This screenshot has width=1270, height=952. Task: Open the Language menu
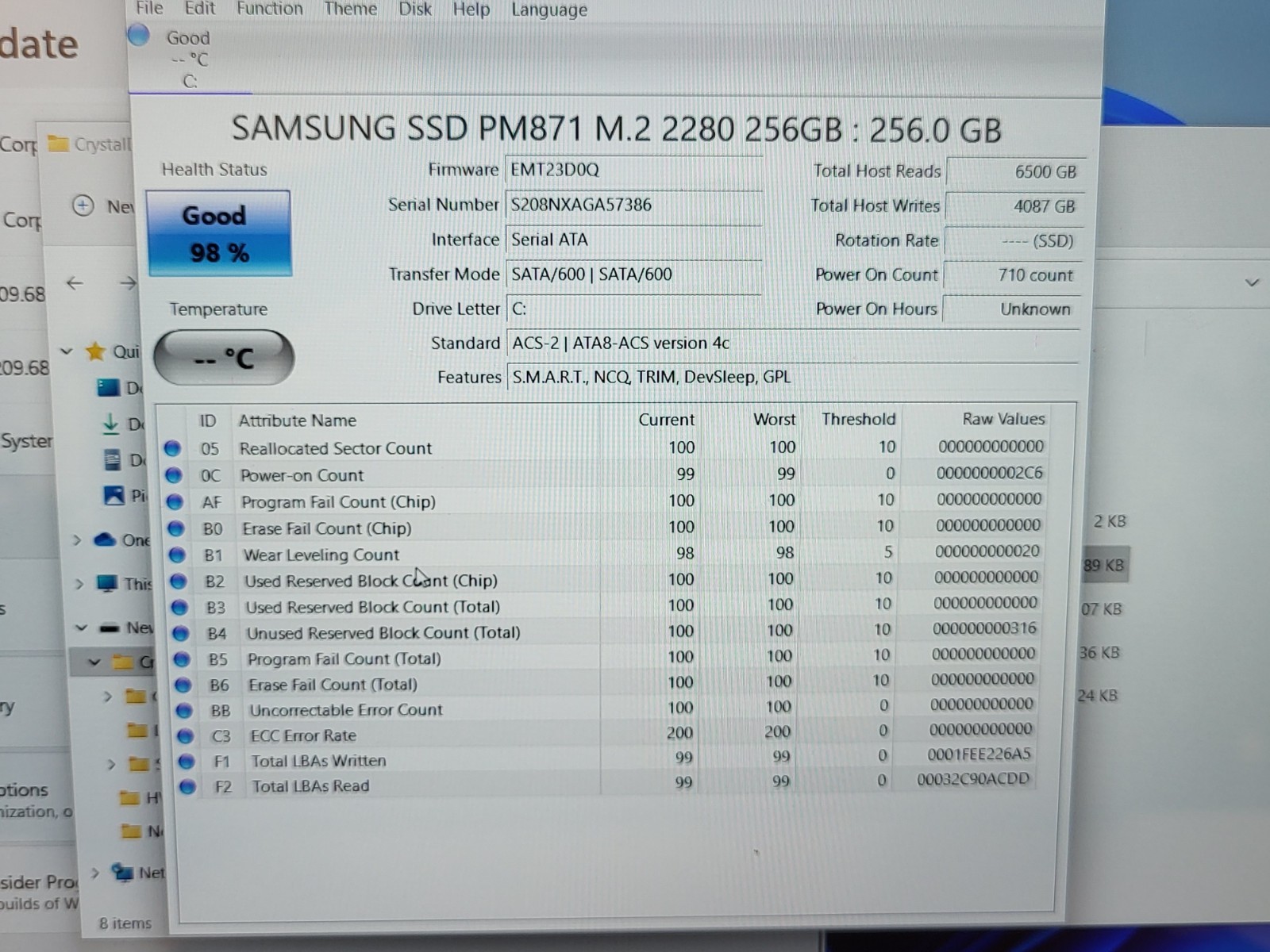[x=549, y=10]
